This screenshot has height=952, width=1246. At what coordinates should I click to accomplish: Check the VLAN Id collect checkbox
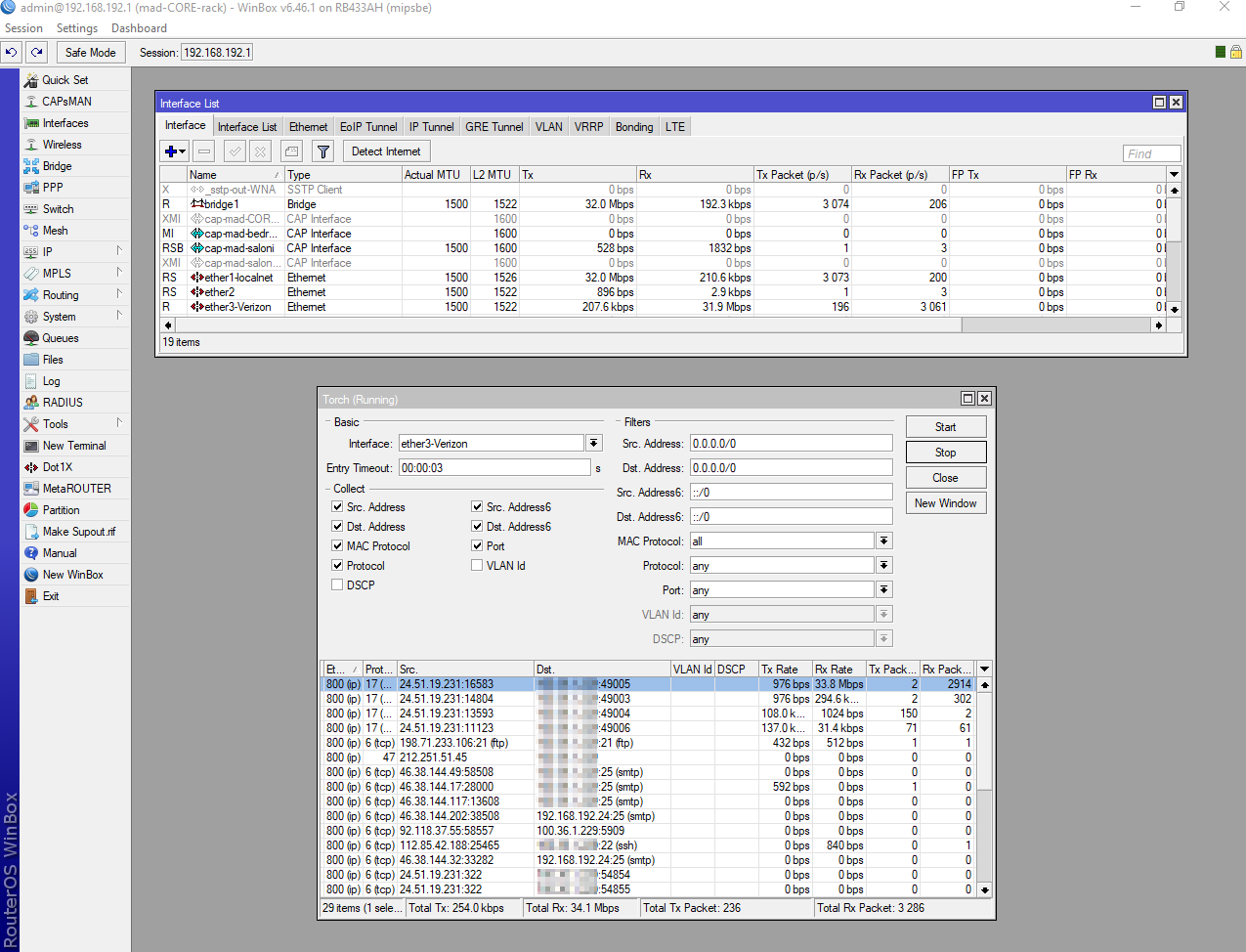477,566
